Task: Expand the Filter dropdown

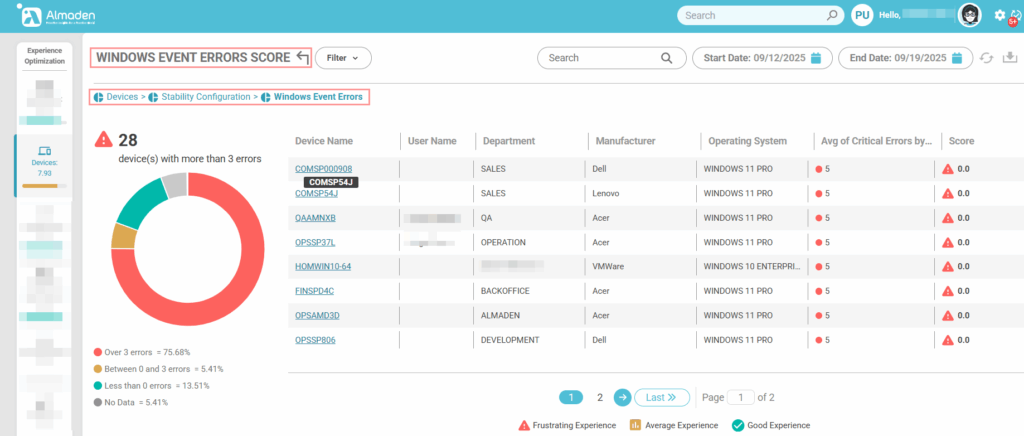Action: [x=343, y=58]
